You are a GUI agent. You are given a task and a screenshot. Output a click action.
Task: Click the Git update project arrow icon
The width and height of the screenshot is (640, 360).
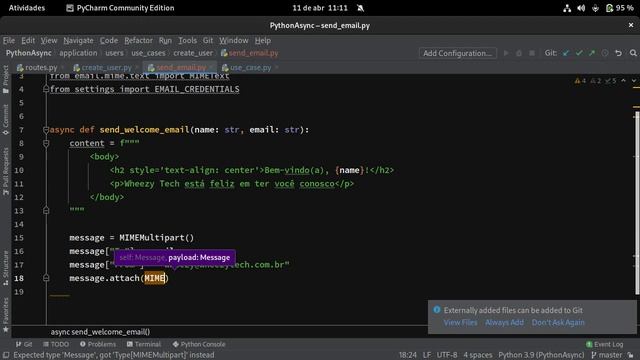click(x=566, y=53)
